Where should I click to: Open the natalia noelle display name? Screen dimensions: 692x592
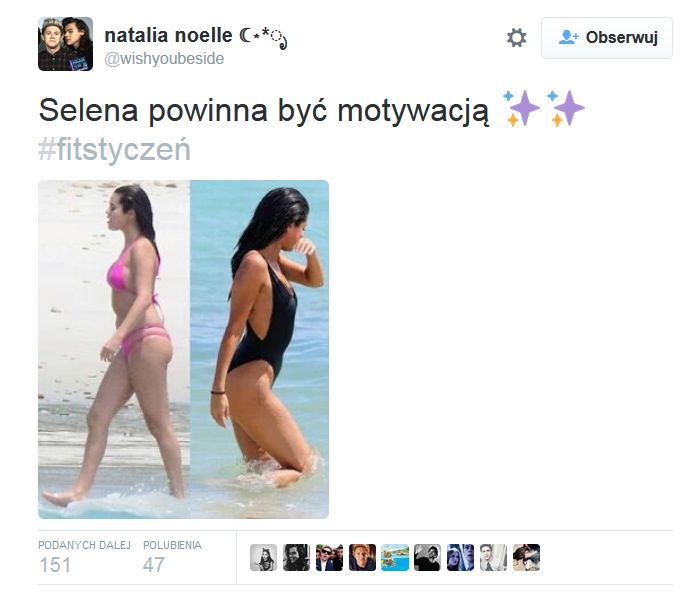pyautogui.click(x=168, y=35)
